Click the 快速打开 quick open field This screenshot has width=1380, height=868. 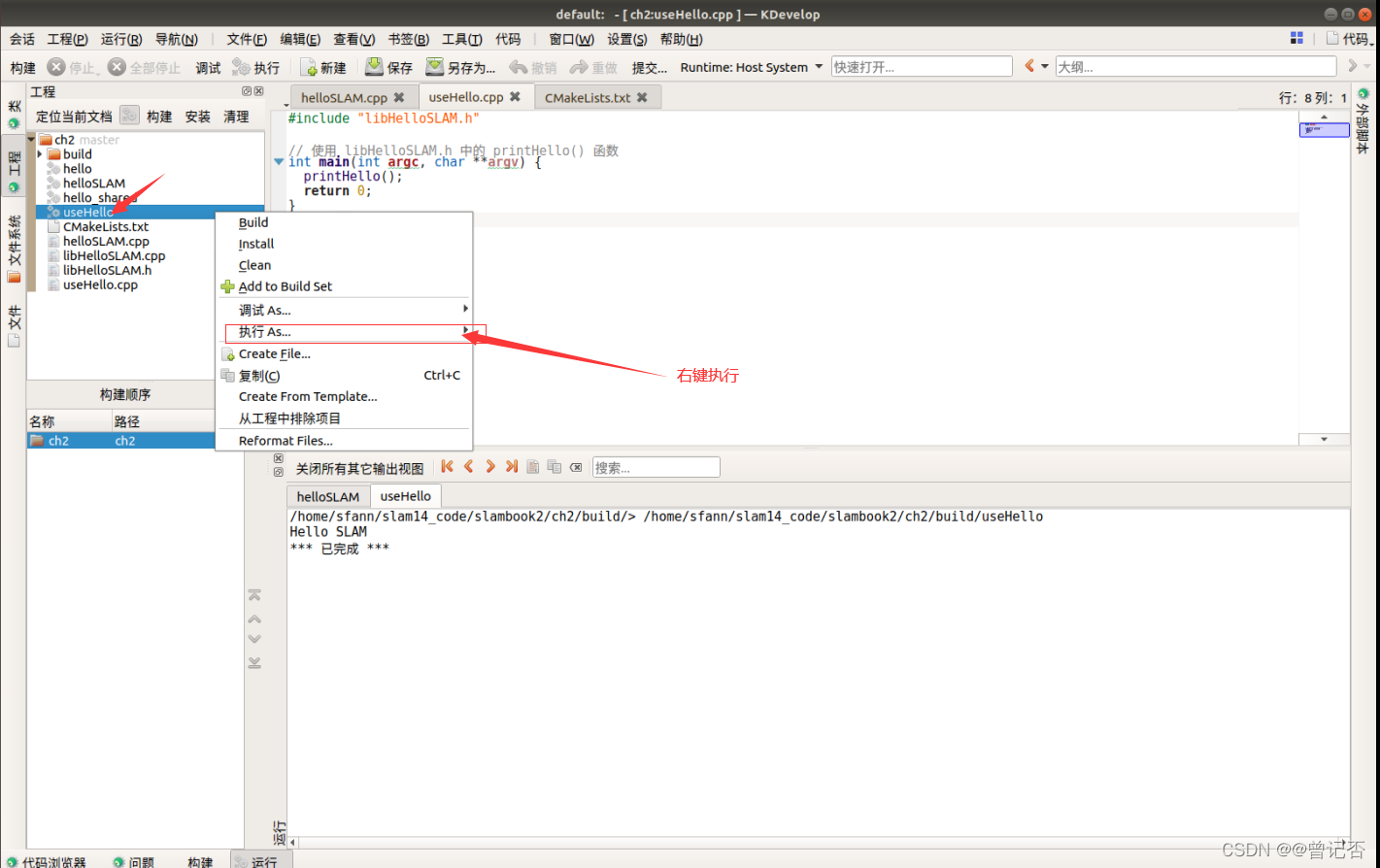pos(923,67)
